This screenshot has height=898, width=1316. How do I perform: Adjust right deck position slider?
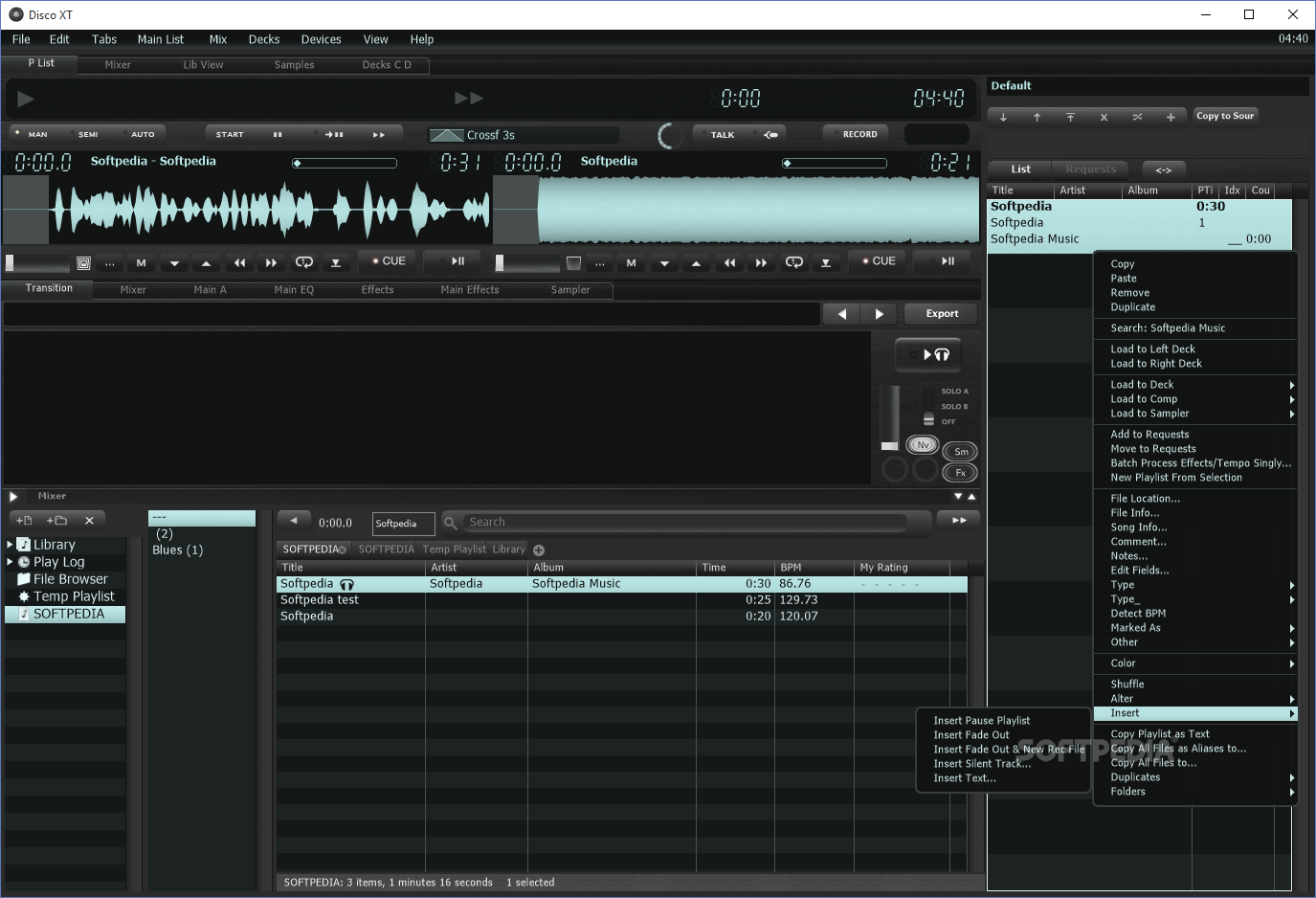pos(835,163)
